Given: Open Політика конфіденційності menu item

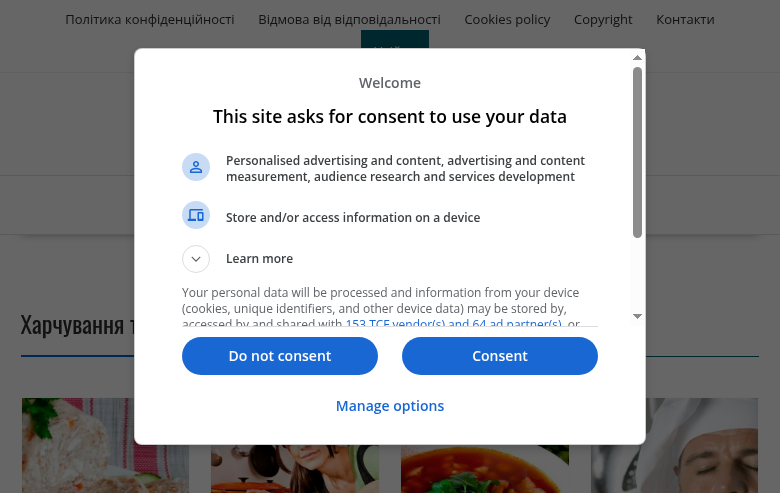Looking at the screenshot, I should (x=150, y=19).
